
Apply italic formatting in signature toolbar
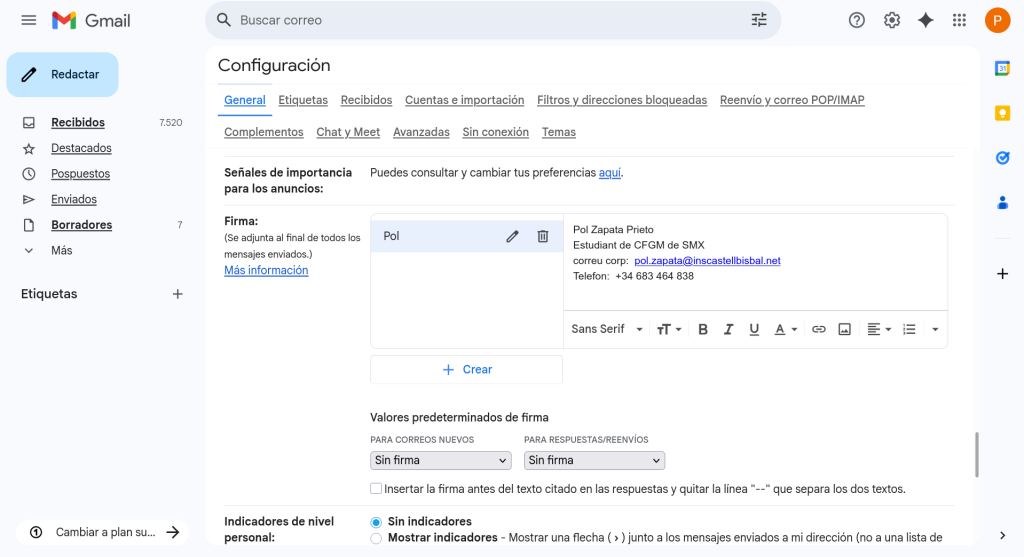point(728,329)
